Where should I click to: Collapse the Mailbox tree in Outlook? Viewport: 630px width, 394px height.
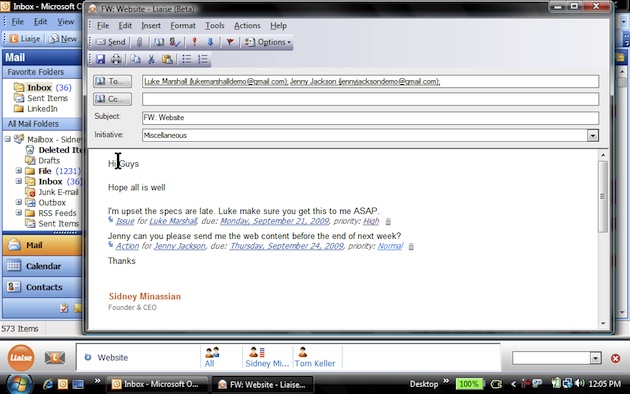pyautogui.click(x=8, y=139)
